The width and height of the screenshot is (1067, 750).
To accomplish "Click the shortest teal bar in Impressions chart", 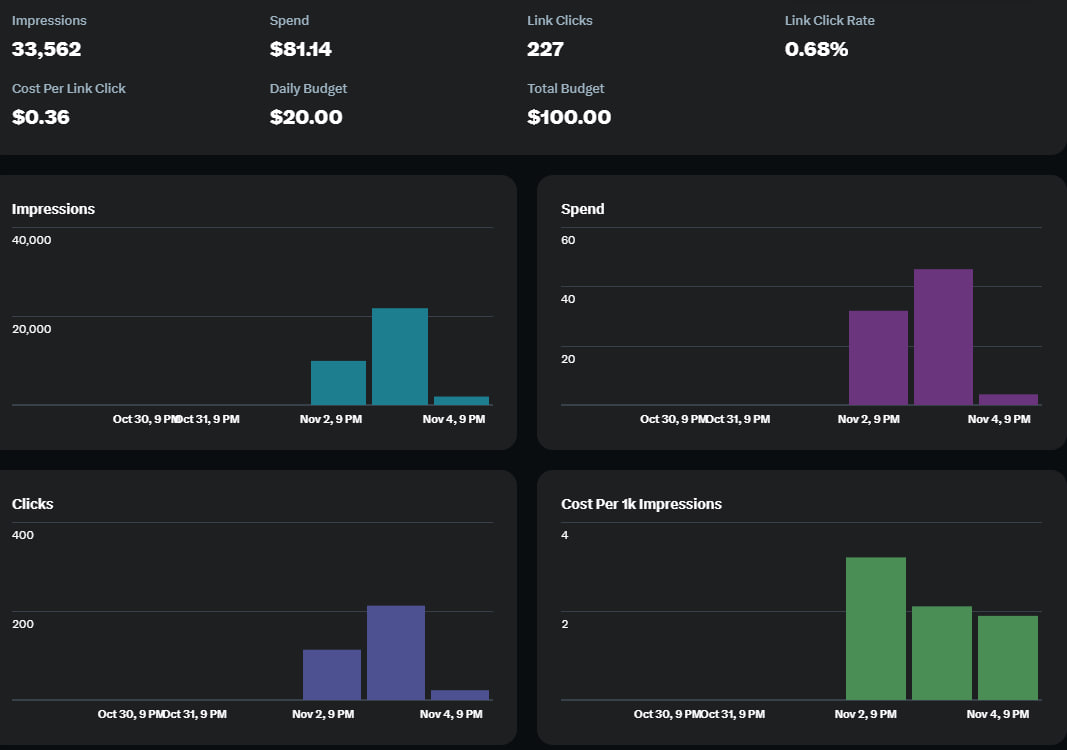I will [461, 400].
